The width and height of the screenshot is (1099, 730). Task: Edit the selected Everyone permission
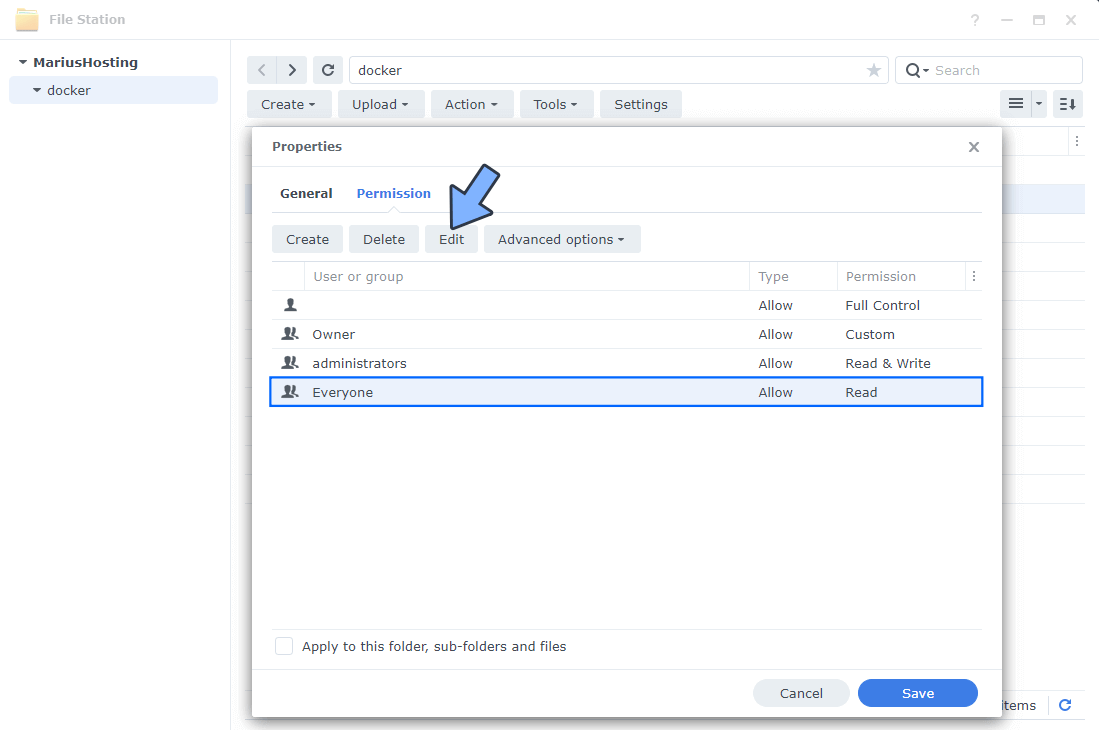tap(451, 239)
